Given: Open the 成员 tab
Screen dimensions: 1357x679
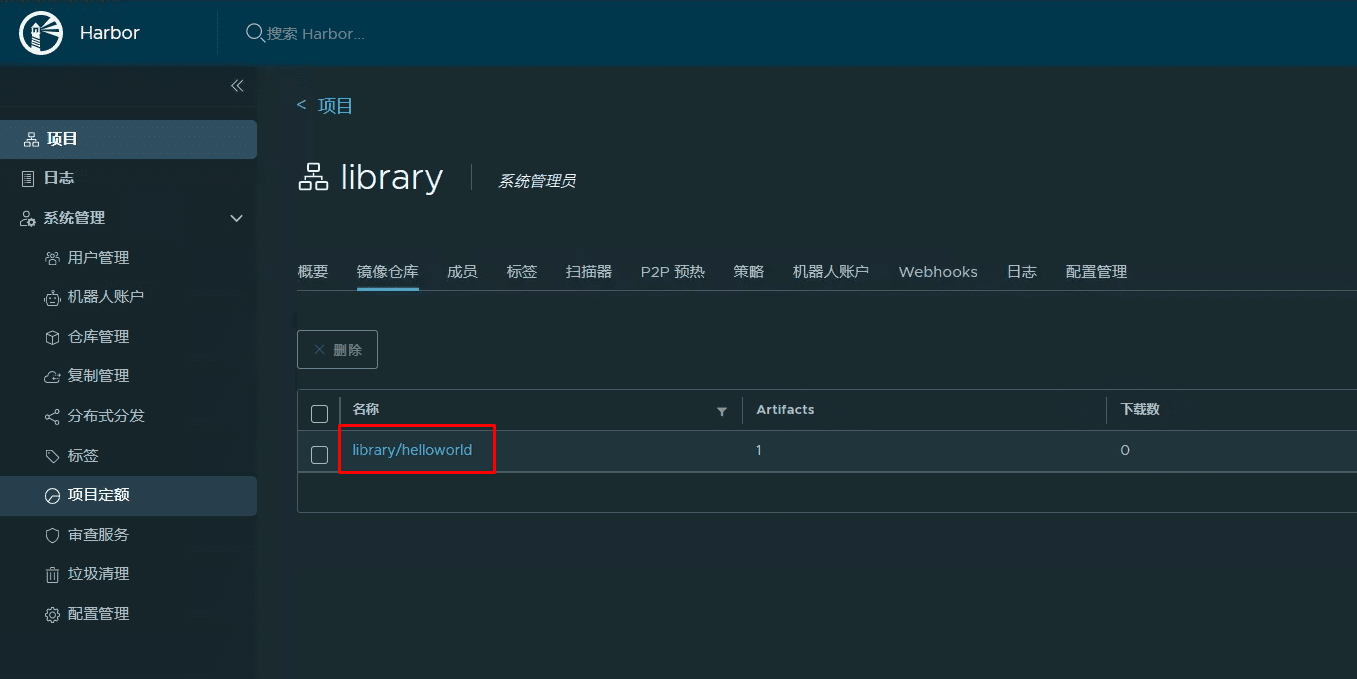Looking at the screenshot, I should (x=462, y=272).
